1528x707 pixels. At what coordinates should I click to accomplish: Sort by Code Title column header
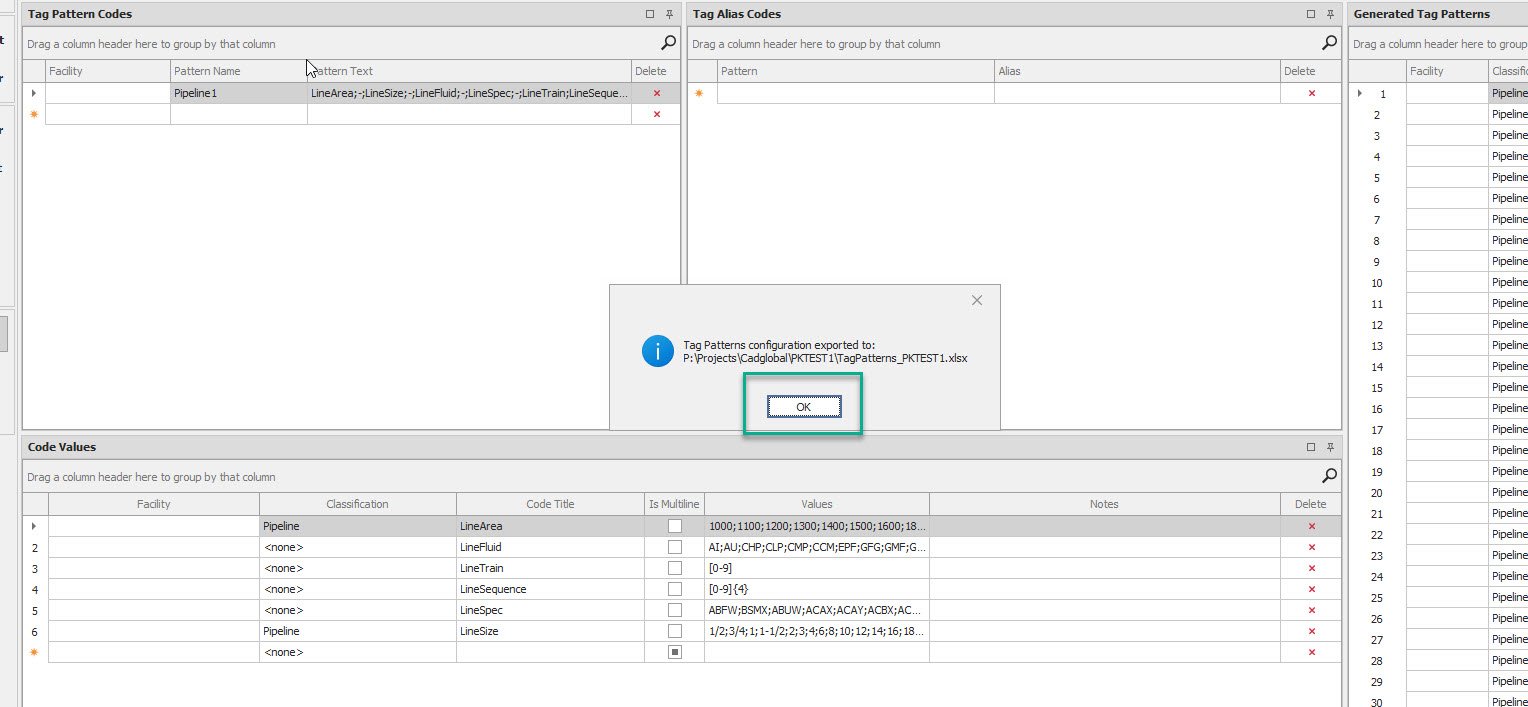[x=550, y=504]
